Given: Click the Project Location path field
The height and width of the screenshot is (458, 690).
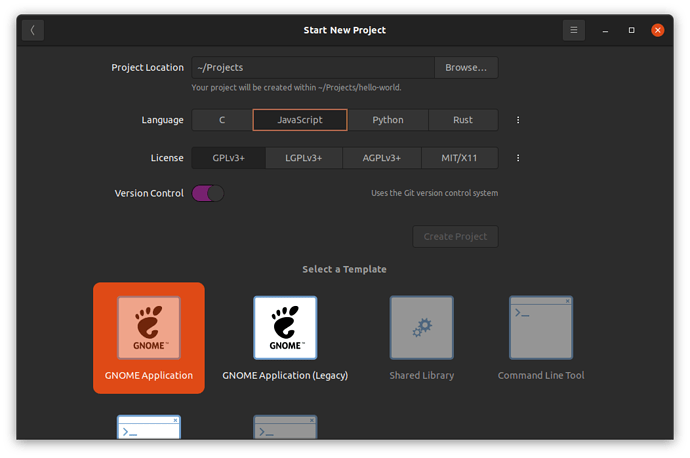Looking at the screenshot, I should (x=313, y=67).
